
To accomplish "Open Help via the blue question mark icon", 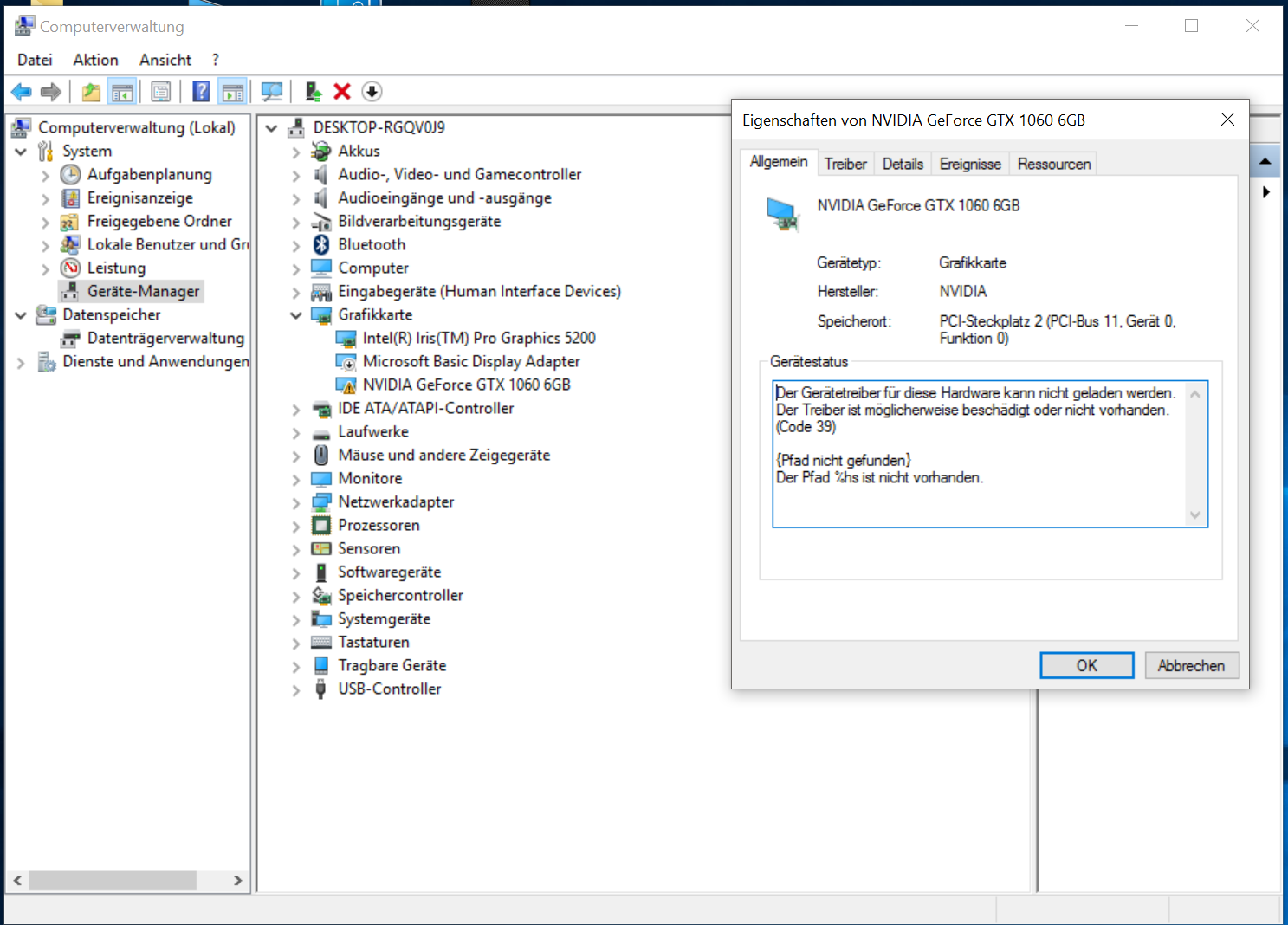I will 201,92.
